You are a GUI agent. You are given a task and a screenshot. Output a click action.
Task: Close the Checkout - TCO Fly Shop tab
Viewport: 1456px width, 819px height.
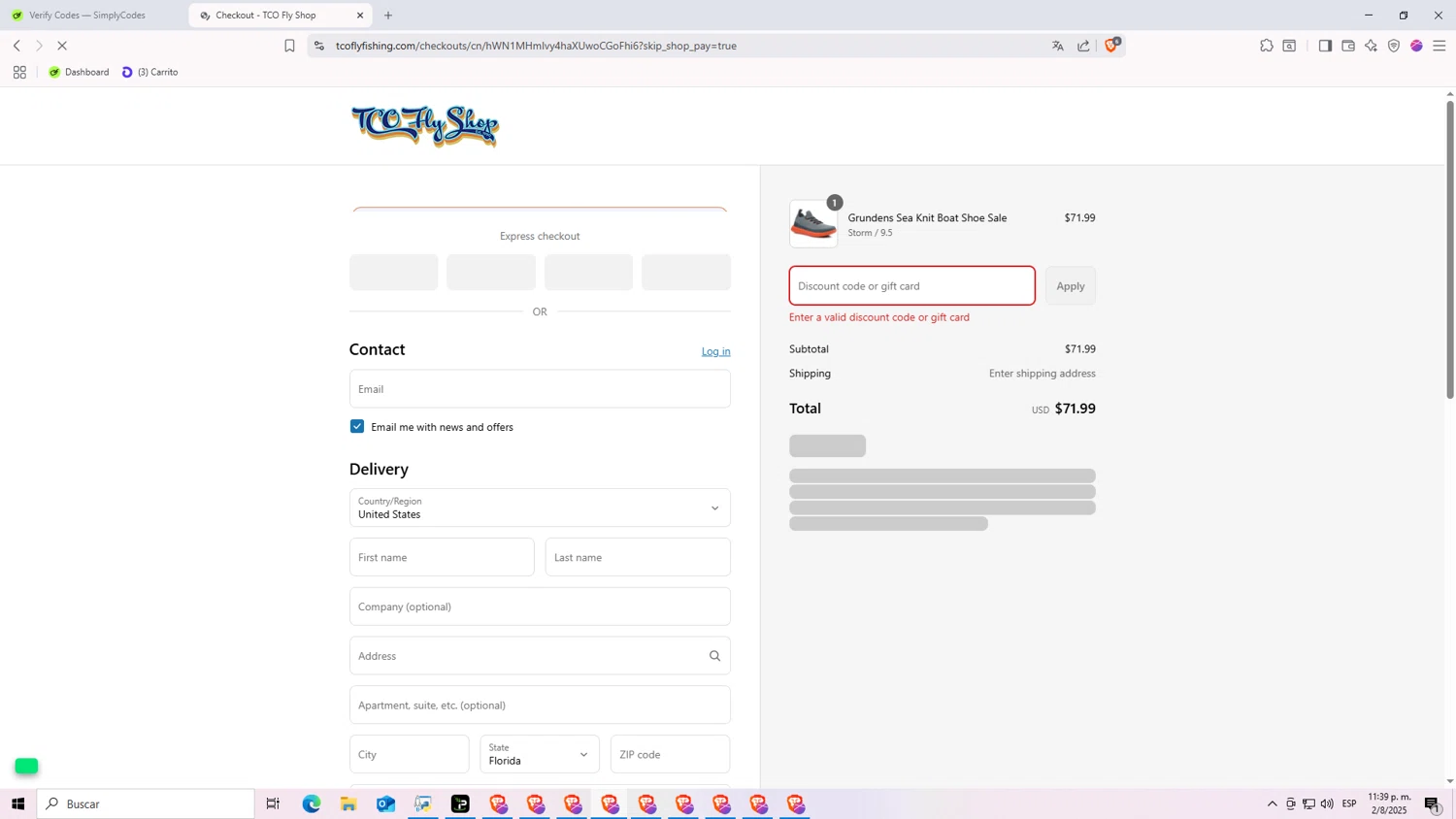click(360, 16)
